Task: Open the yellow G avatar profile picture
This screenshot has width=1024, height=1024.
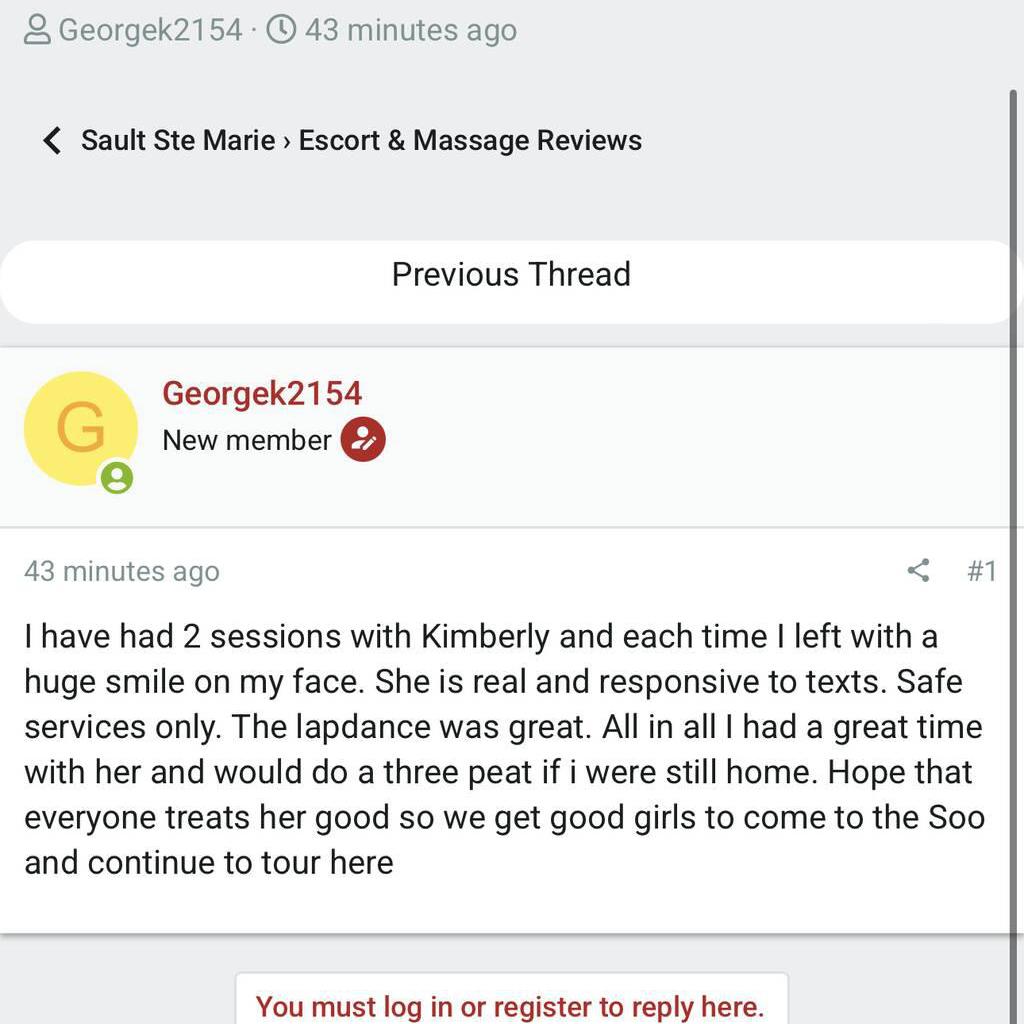Action: coord(80,428)
